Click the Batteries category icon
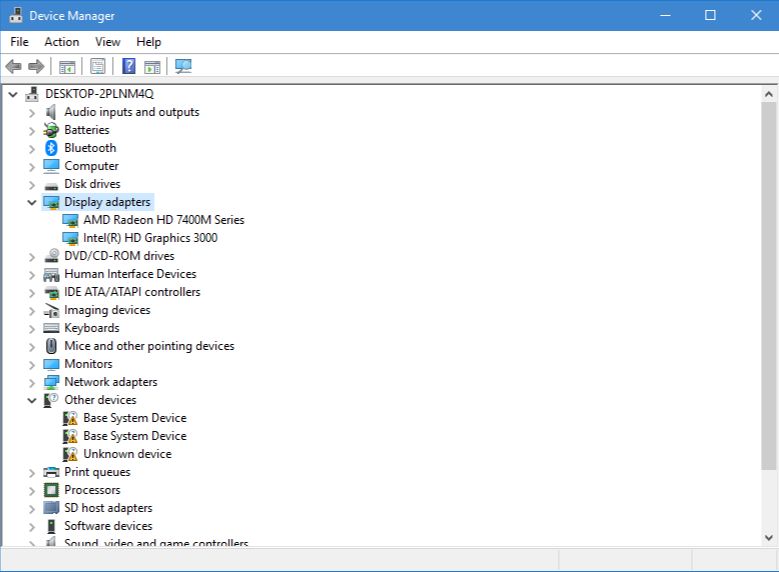The image size is (779, 572). pyautogui.click(x=51, y=130)
